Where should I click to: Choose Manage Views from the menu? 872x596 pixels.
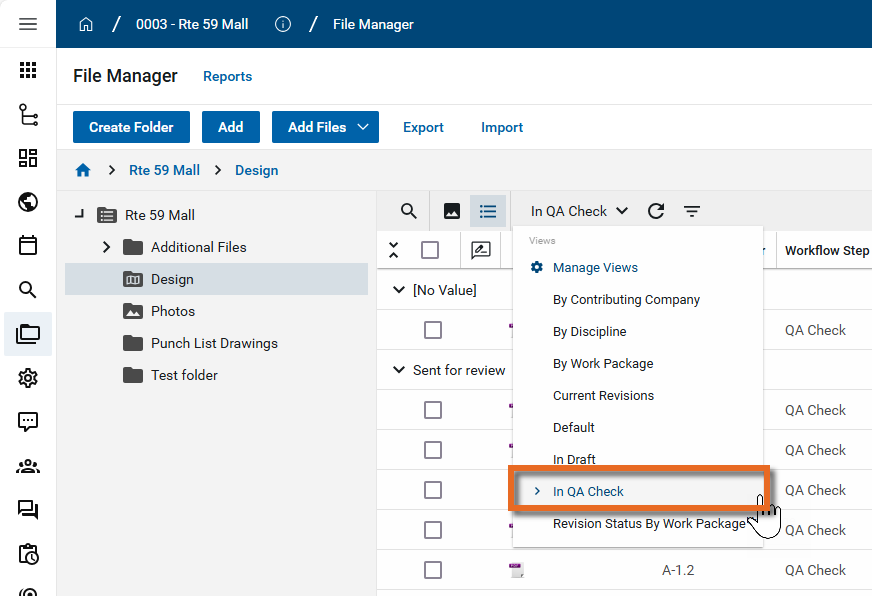tap(595, 267)
